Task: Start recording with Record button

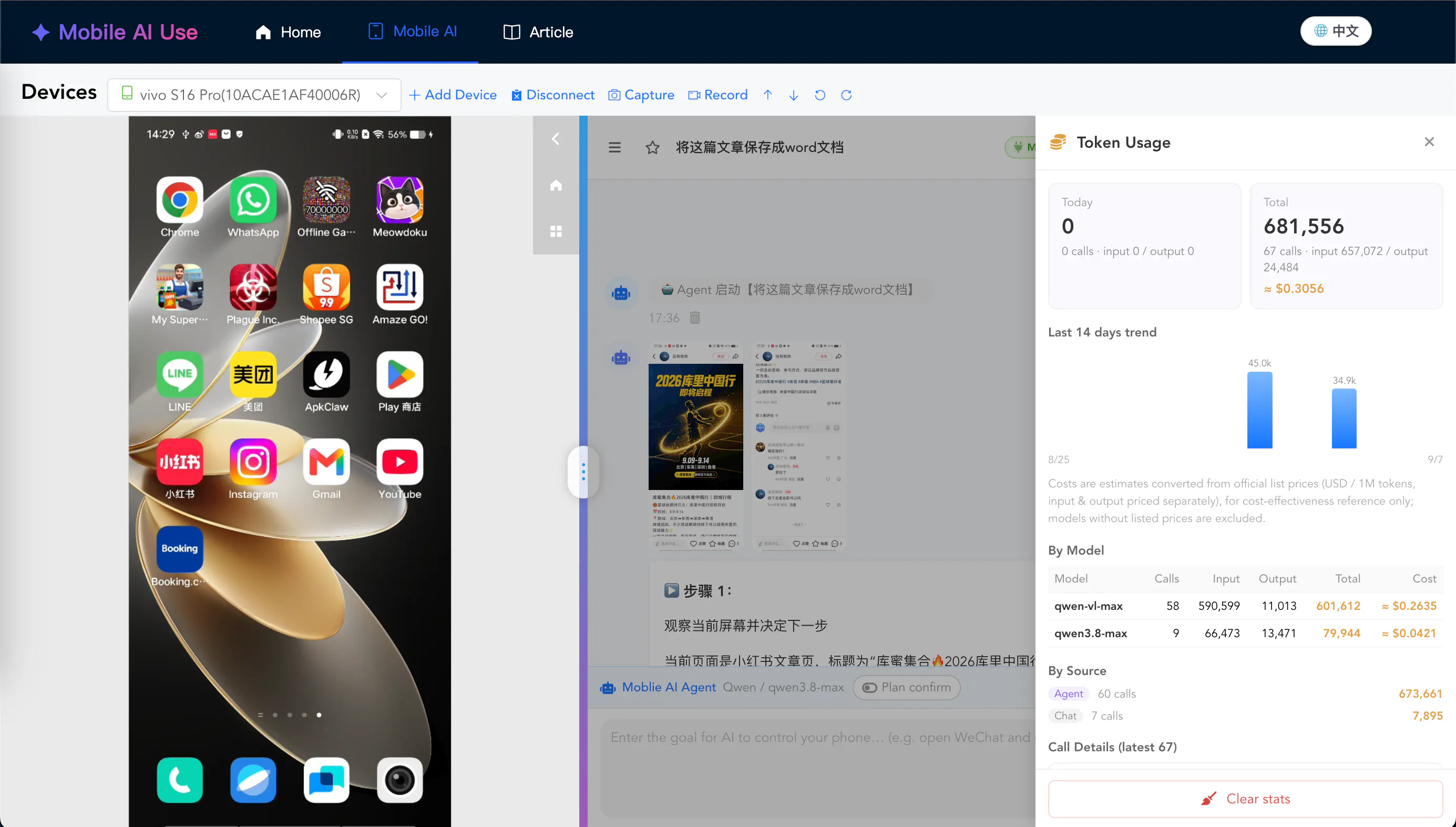Action: click(x=718, y=95)
